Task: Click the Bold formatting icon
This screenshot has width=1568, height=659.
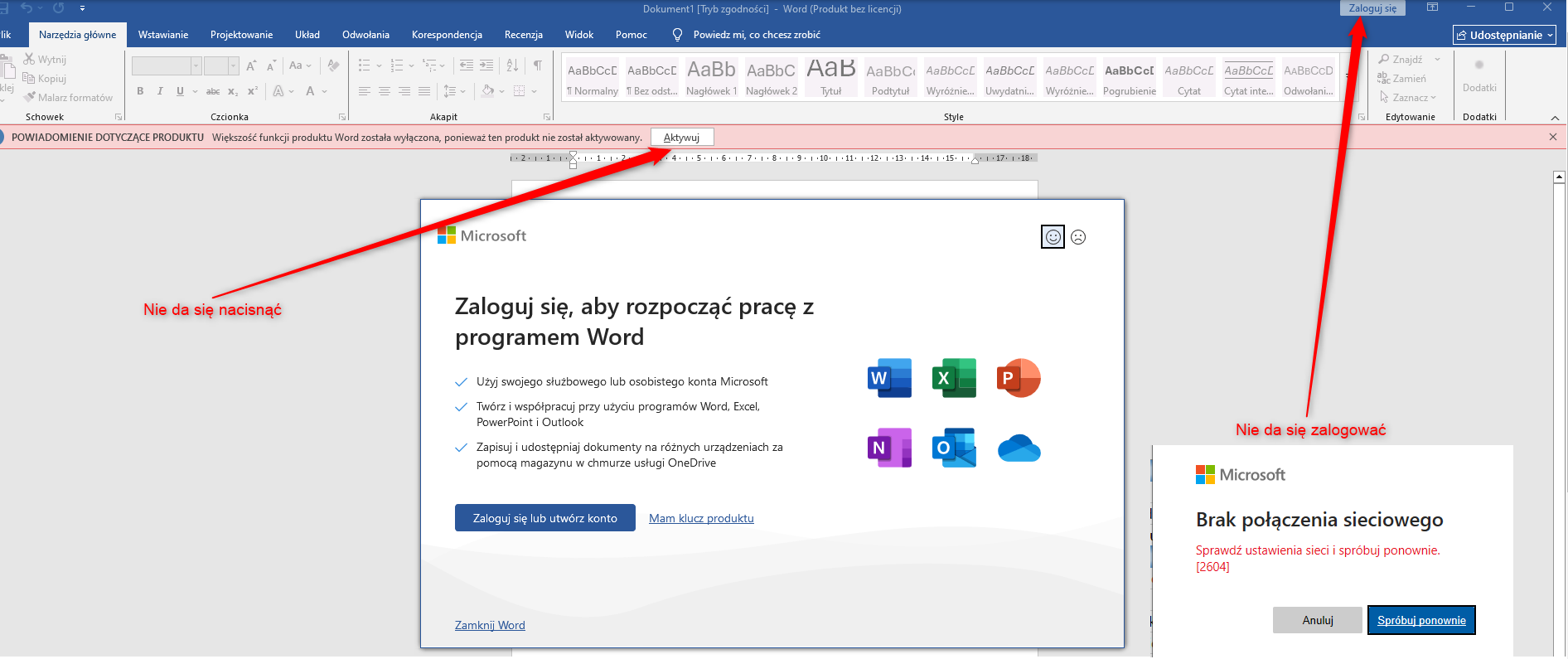Action: (x=140, y=91)
